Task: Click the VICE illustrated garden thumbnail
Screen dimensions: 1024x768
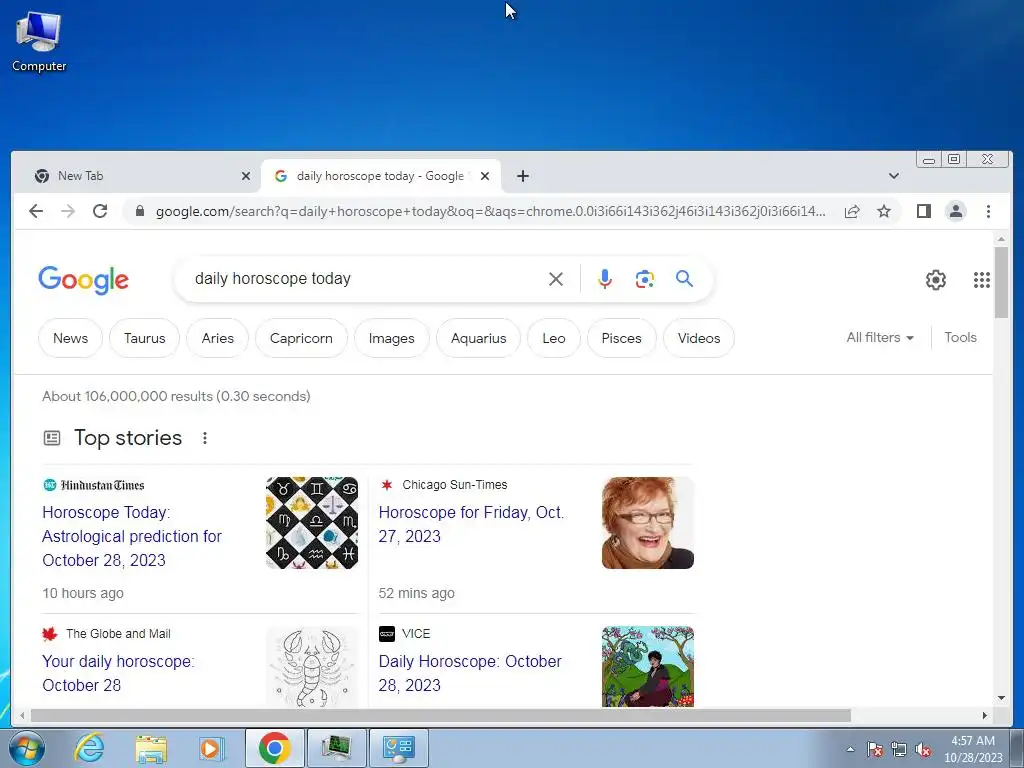Action: click(648, 666)
